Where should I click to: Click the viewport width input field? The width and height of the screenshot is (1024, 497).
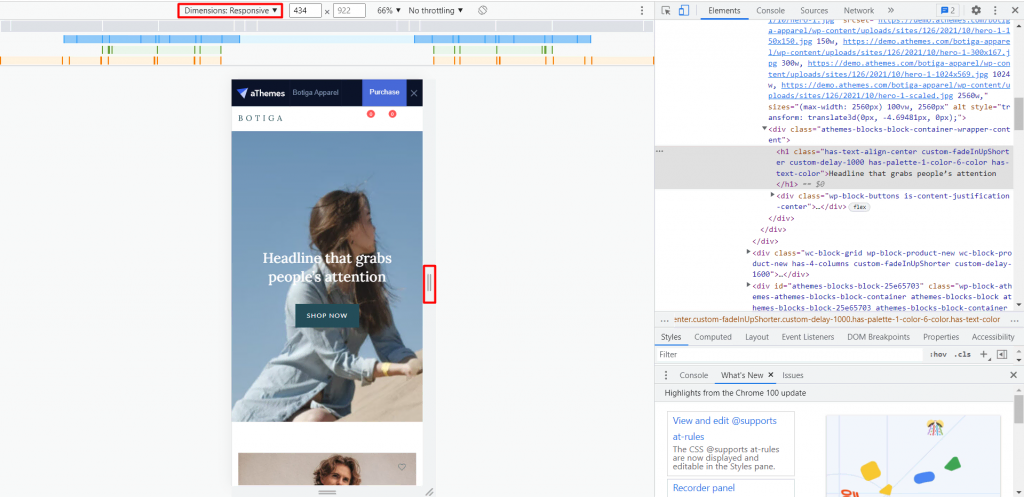(305, 10)
